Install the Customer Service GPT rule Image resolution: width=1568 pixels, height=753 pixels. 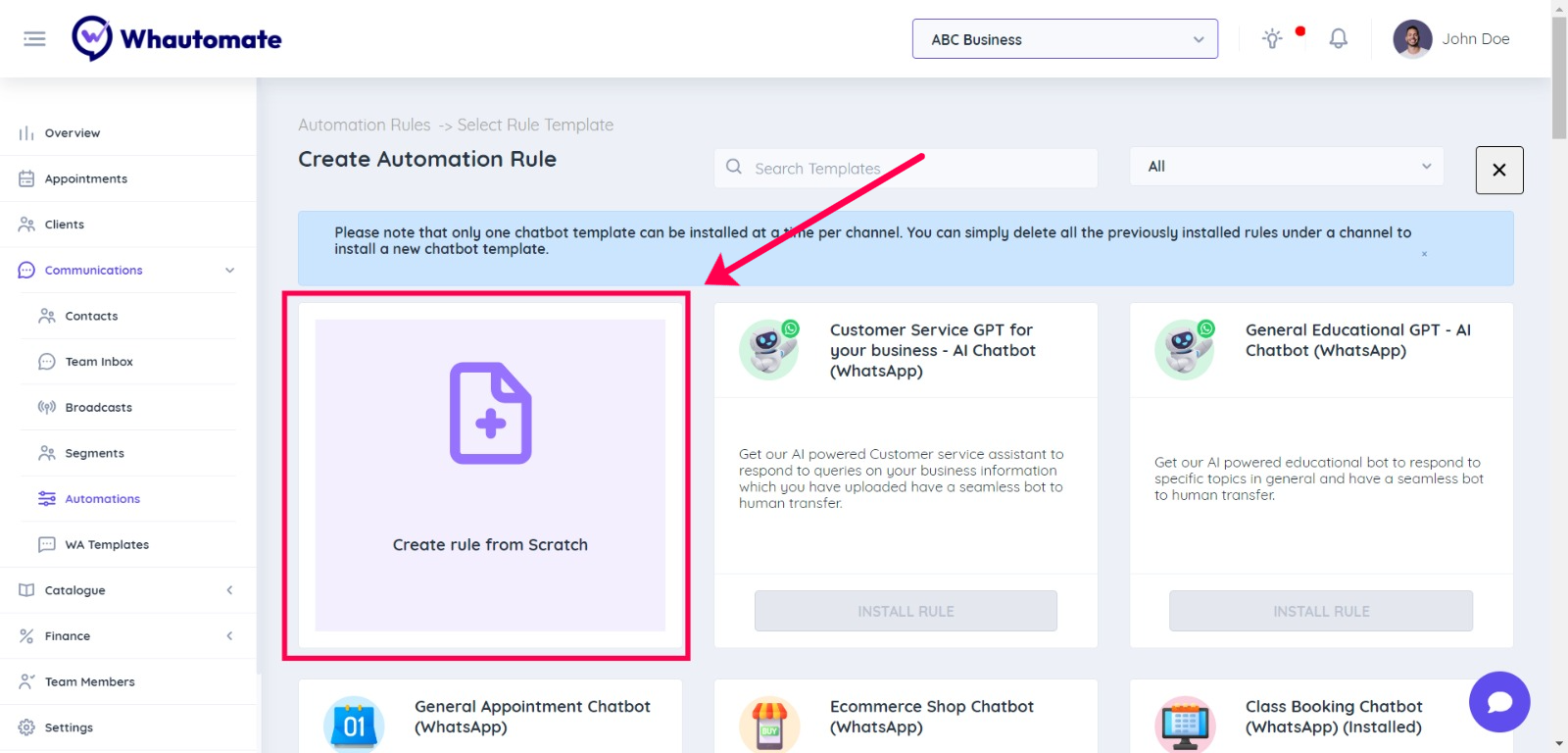(x=906, y=611)
